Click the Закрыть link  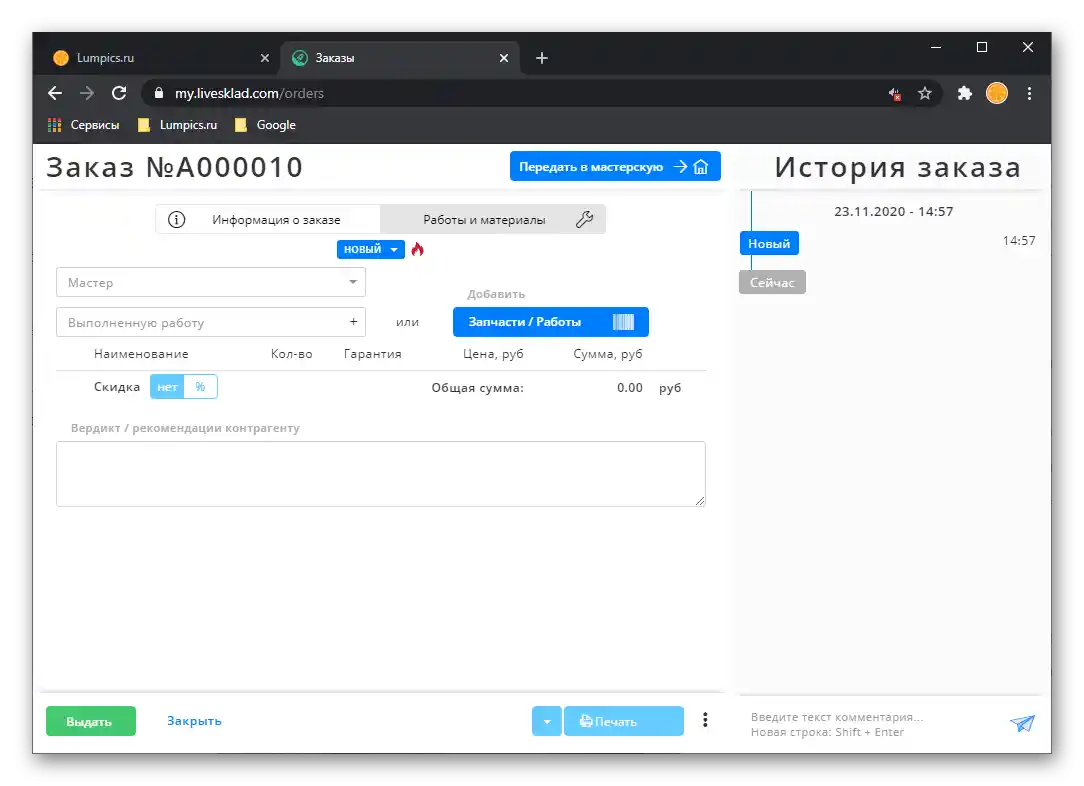pos(193,720)
